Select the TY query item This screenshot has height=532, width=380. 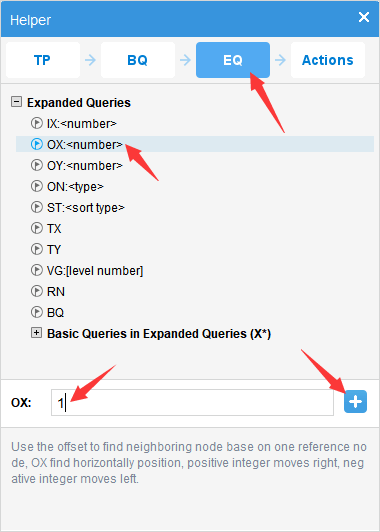pyautogui.click(x=54, y=250)
